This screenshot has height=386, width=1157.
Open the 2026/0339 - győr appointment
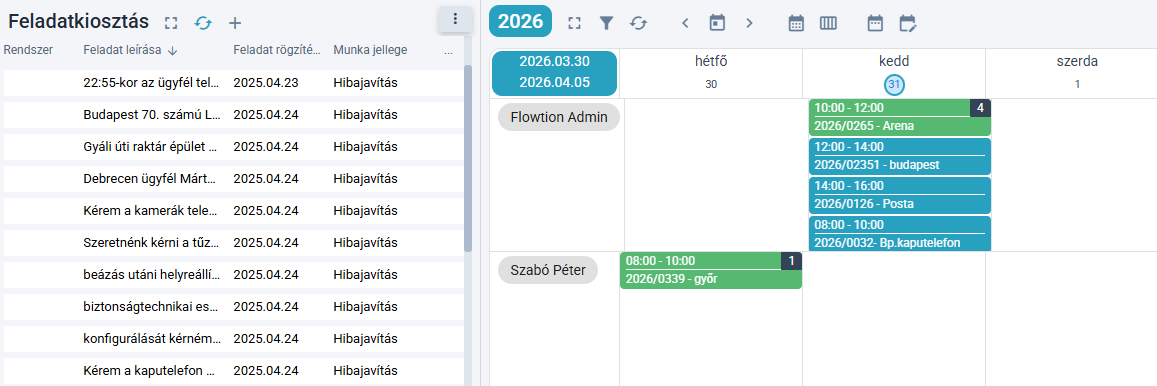[711, 270]
